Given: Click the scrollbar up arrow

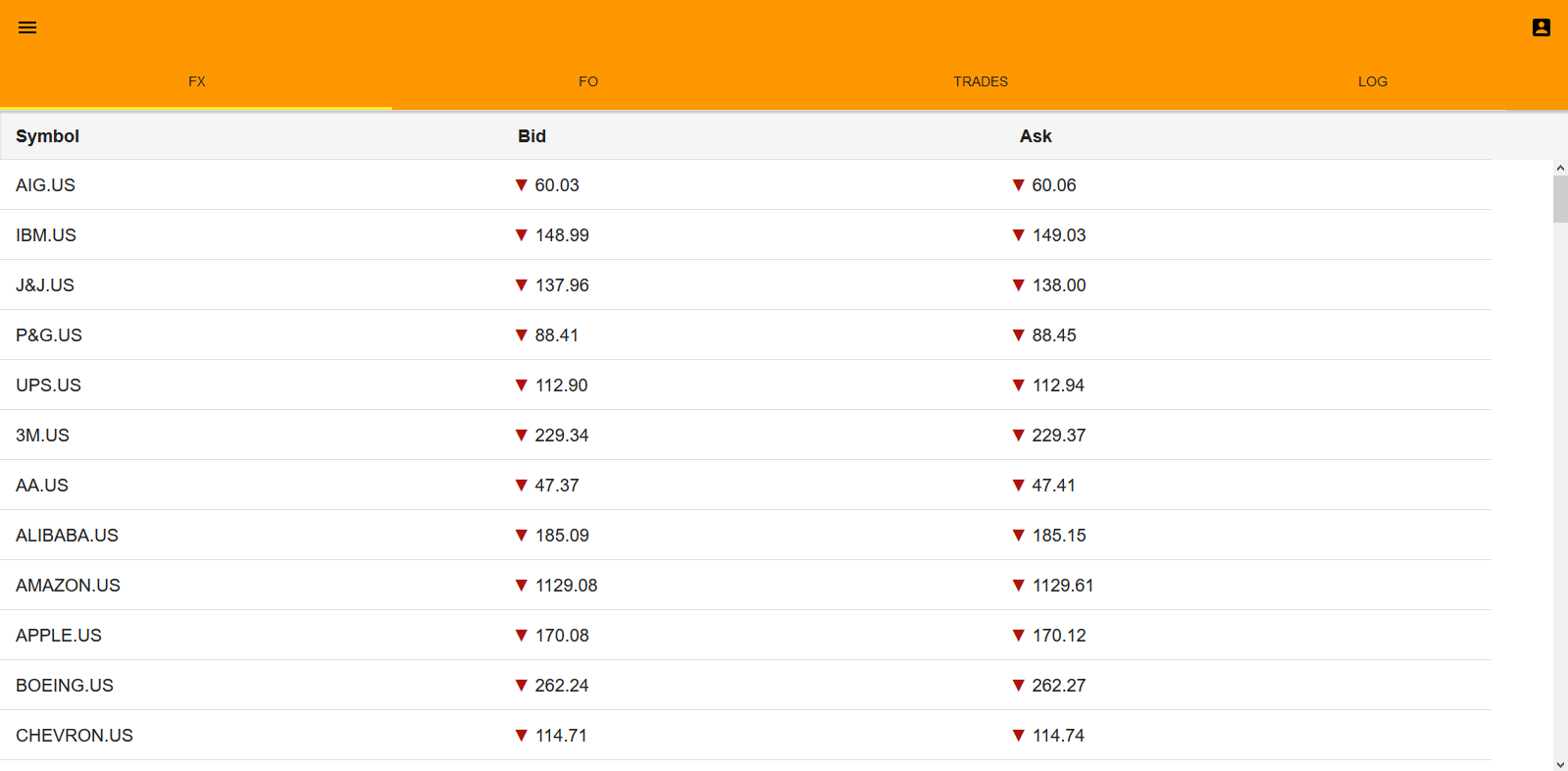Looking at the screenshot, I should tap(1560, 169).
